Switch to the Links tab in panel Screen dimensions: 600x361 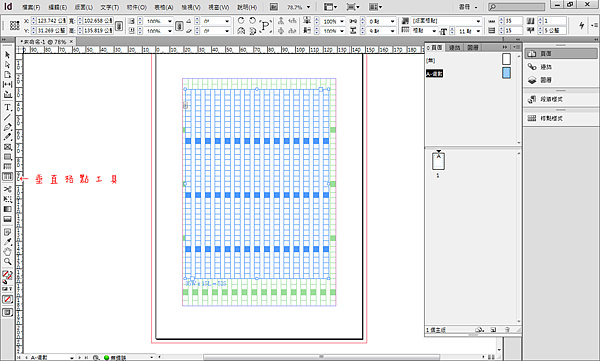[454, 47]
